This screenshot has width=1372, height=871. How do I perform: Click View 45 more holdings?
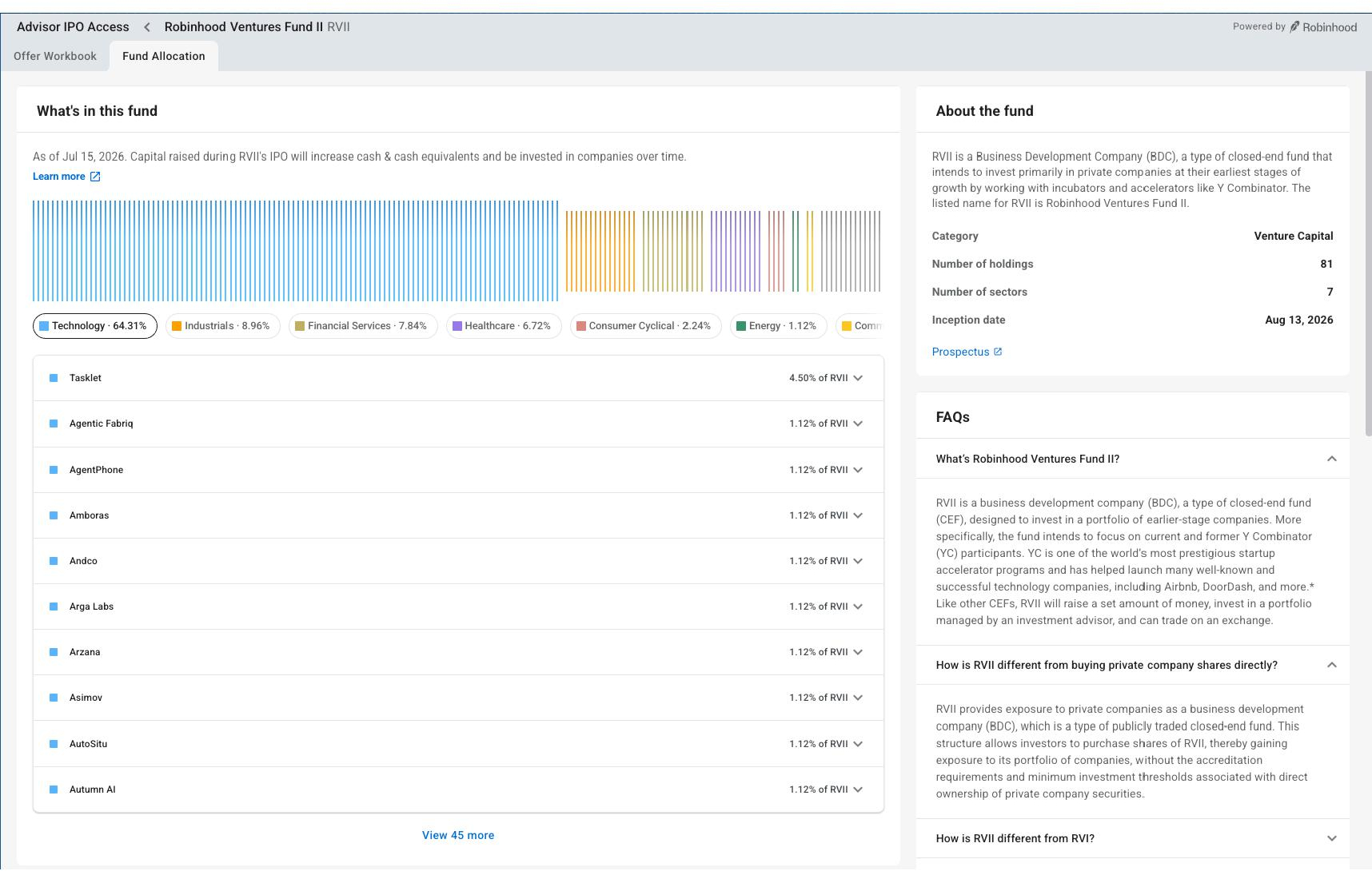[458, 835]
